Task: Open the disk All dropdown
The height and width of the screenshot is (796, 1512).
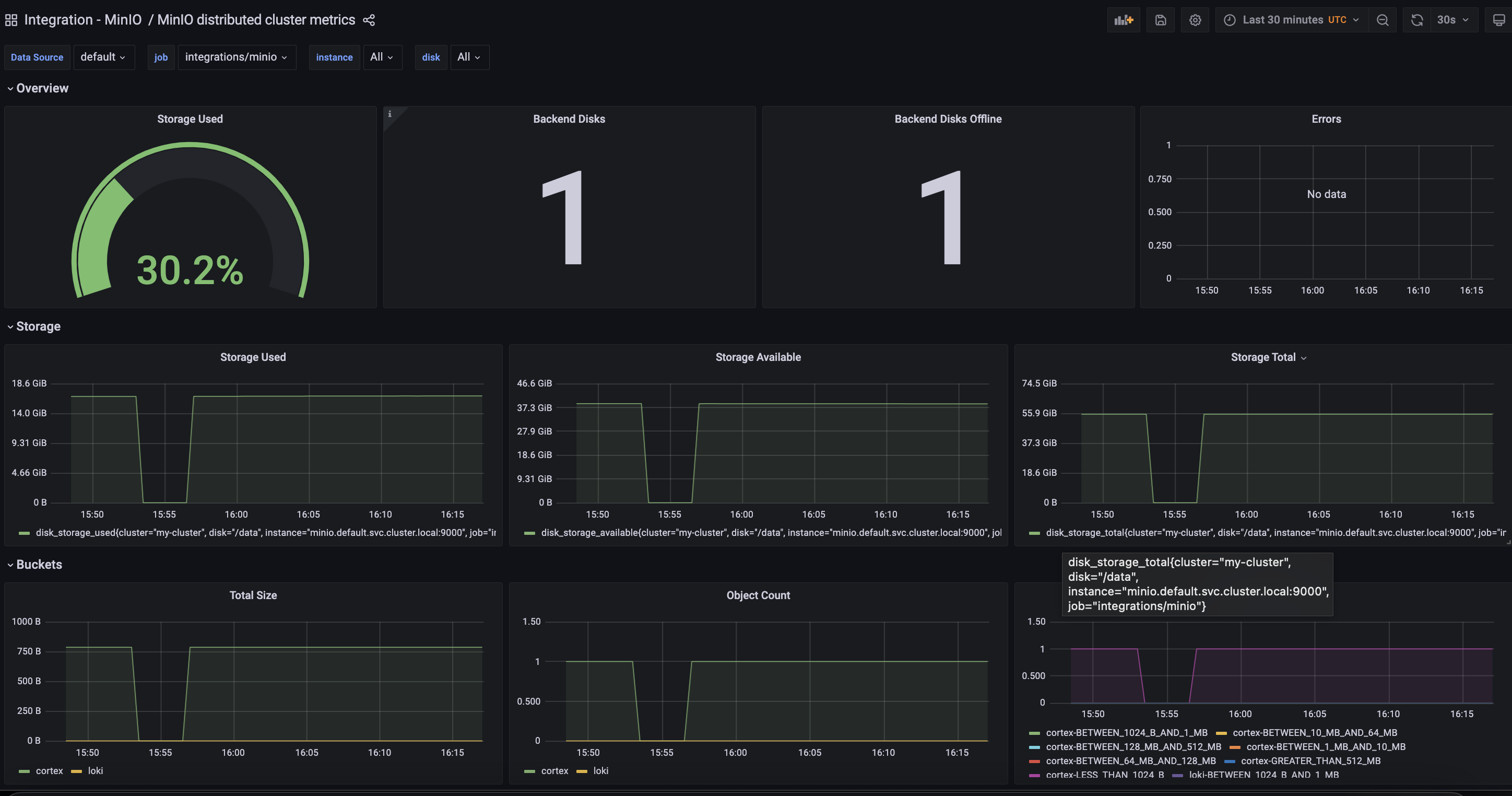Action: pos(469,57)
